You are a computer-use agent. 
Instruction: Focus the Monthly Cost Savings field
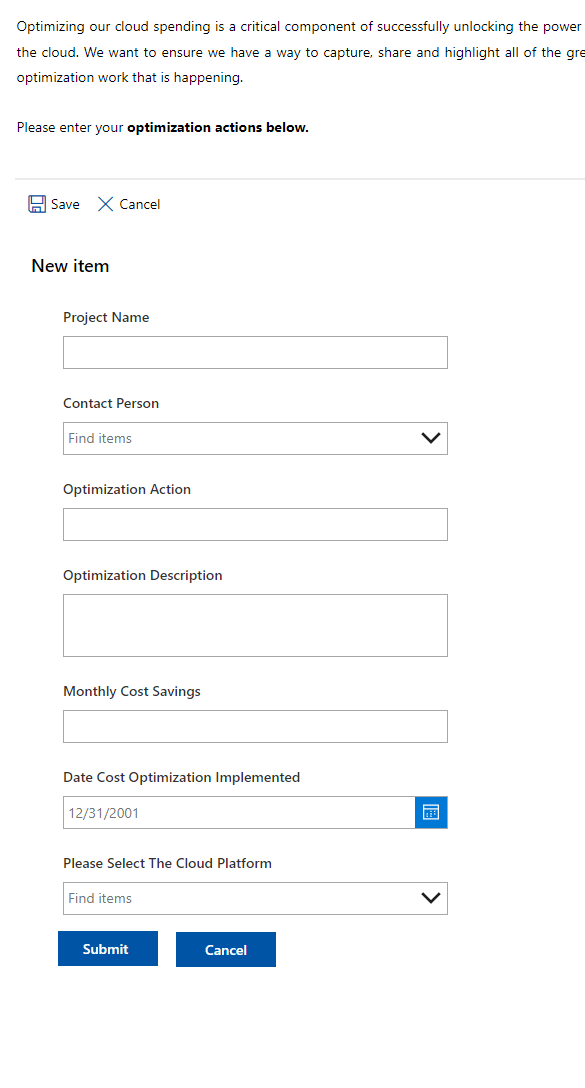click(x=255, y=726)
